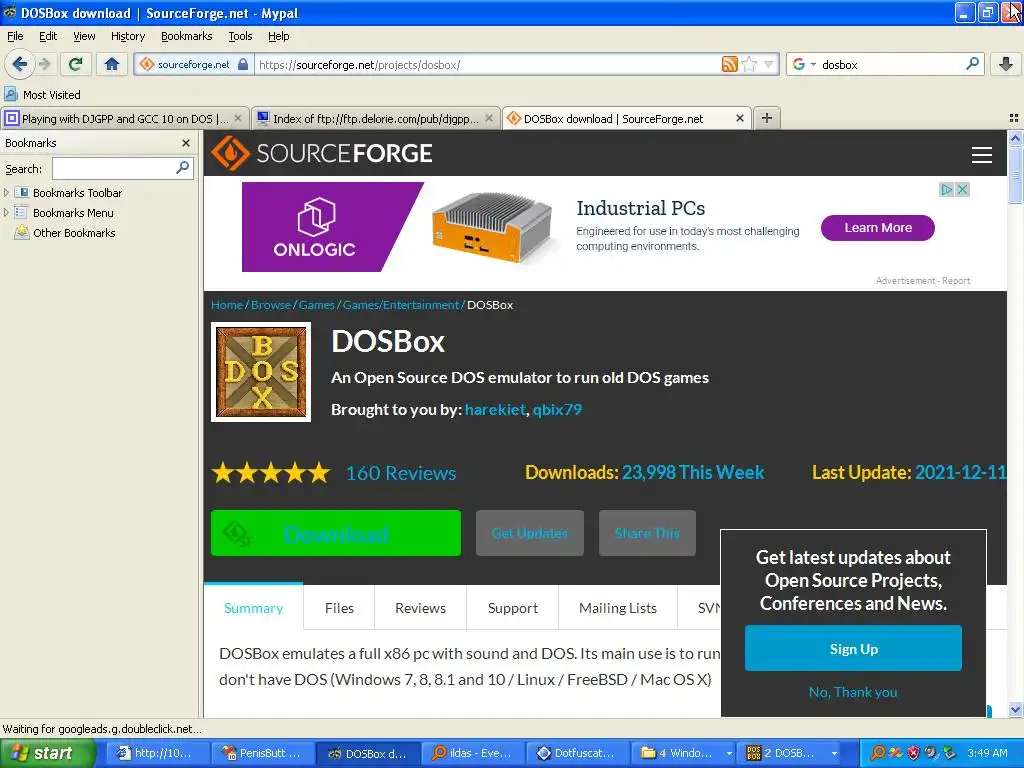The width and height of the screenshot is (1024, 768).
Task: Click the search magnifier in the search bar
Action: 972,63
